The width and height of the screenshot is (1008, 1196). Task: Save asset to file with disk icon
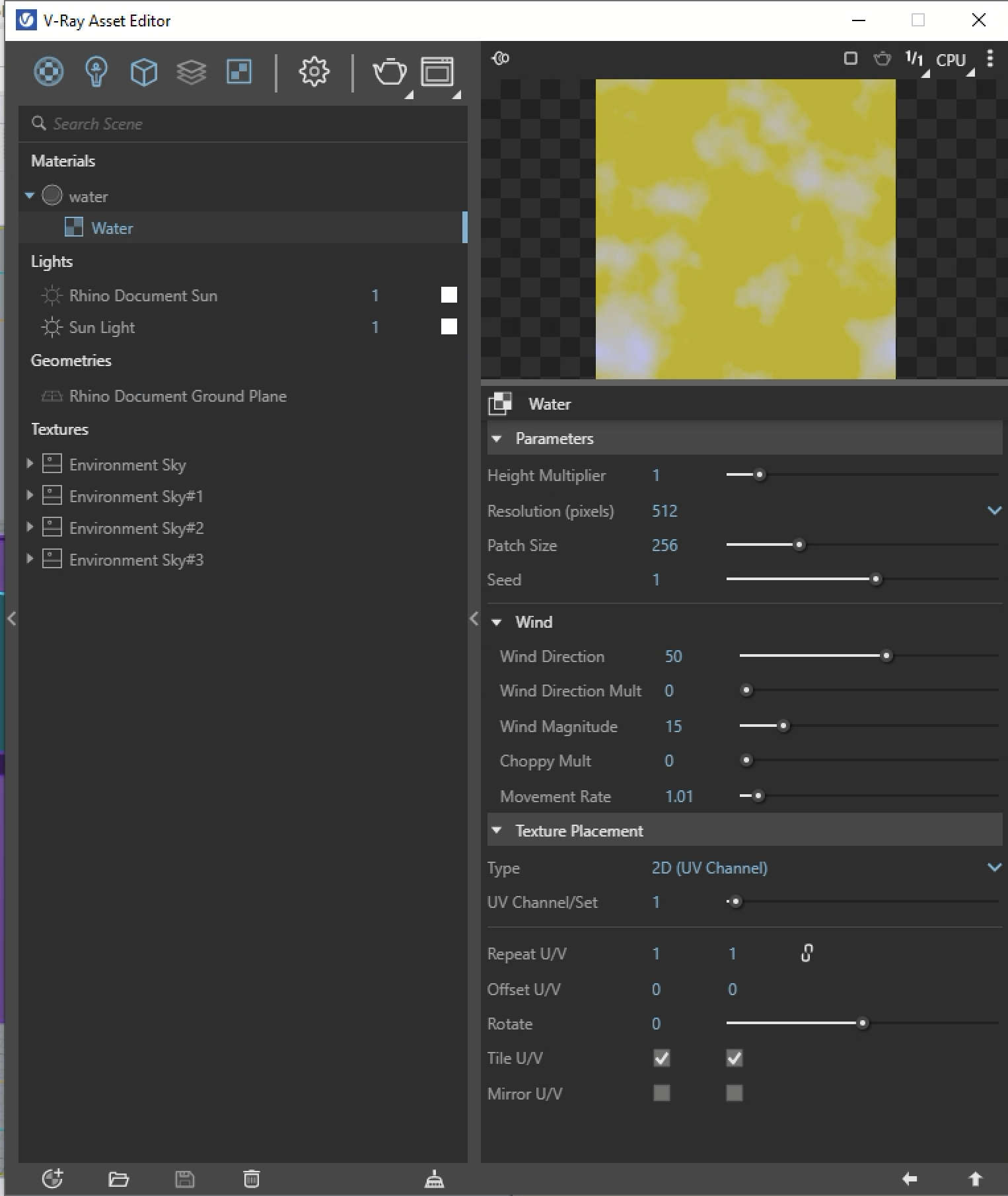click(x=185, y=1179)
